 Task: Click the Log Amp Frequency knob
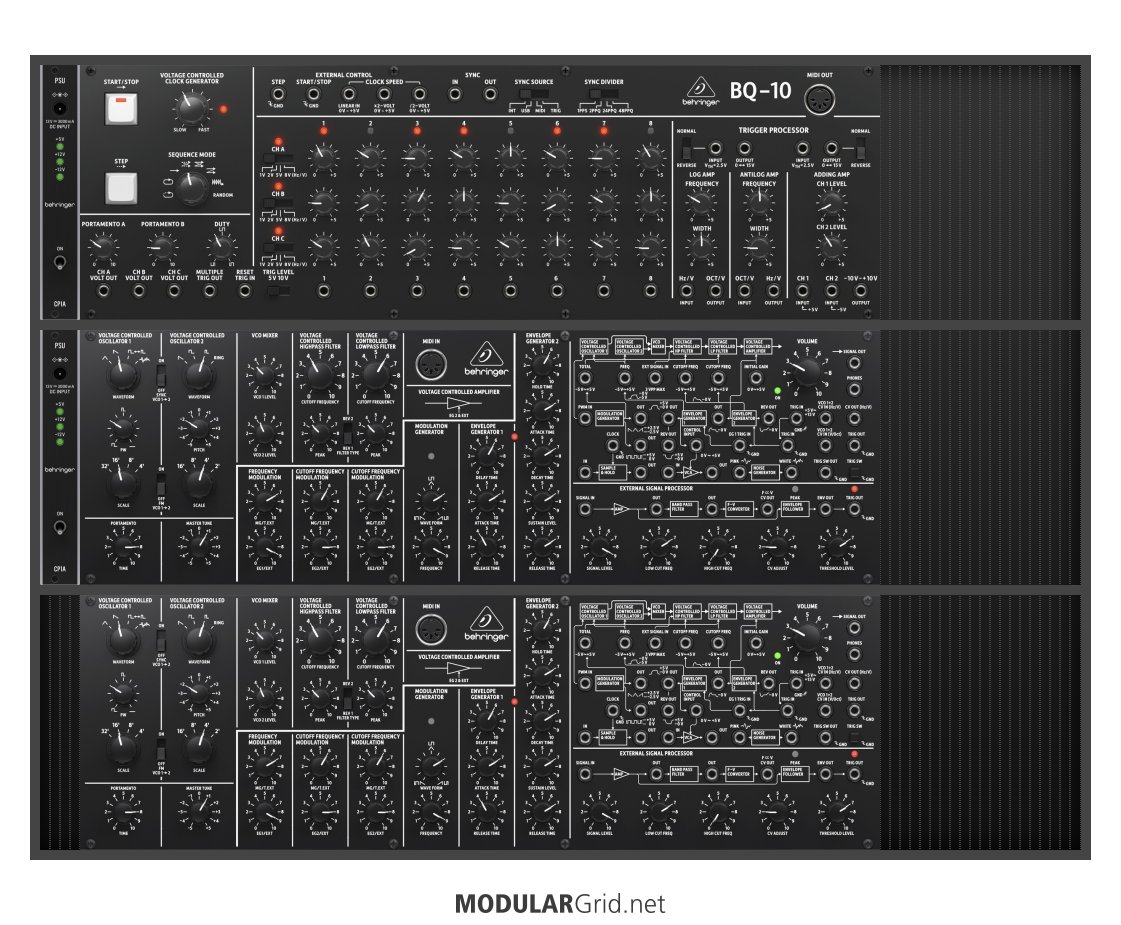click(701, 203)
